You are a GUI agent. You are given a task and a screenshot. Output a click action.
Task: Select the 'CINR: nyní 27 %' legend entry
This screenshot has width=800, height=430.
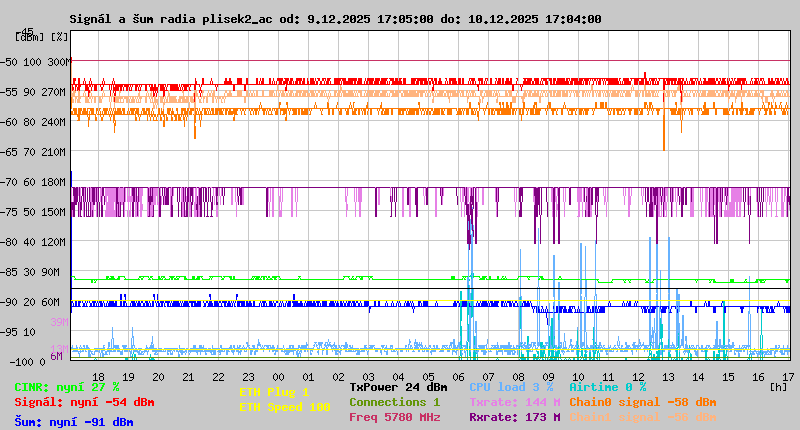[x=67, y=387]
